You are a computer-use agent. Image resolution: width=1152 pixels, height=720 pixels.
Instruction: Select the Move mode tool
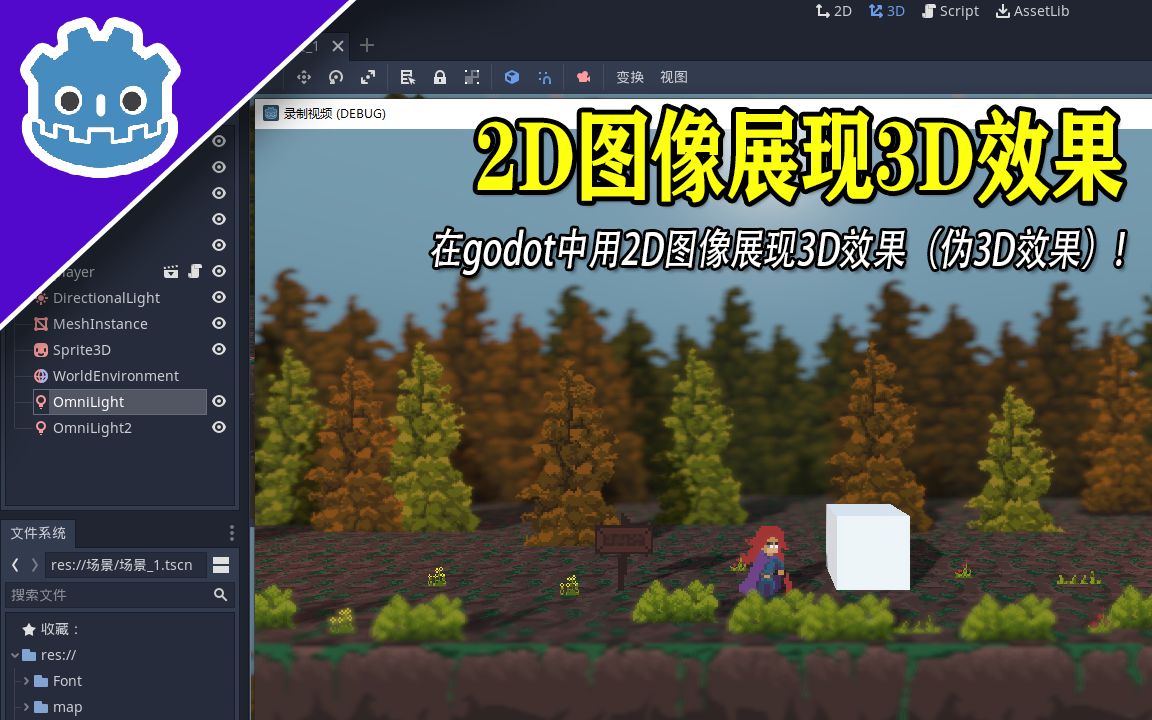tap(305, 77)
